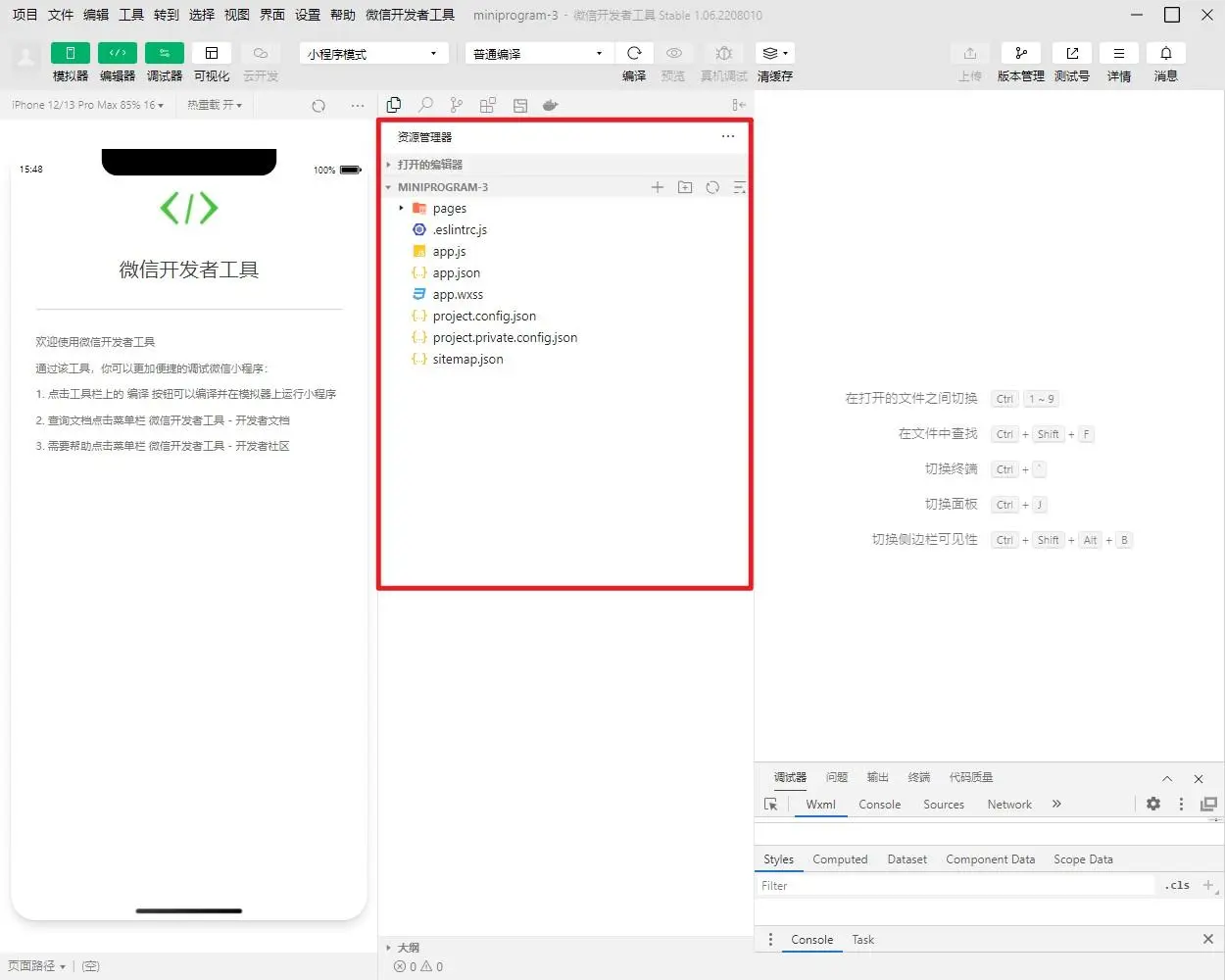
Task: Toggle the 编辑器 editor panel button
Action: [x=117, y=54]
